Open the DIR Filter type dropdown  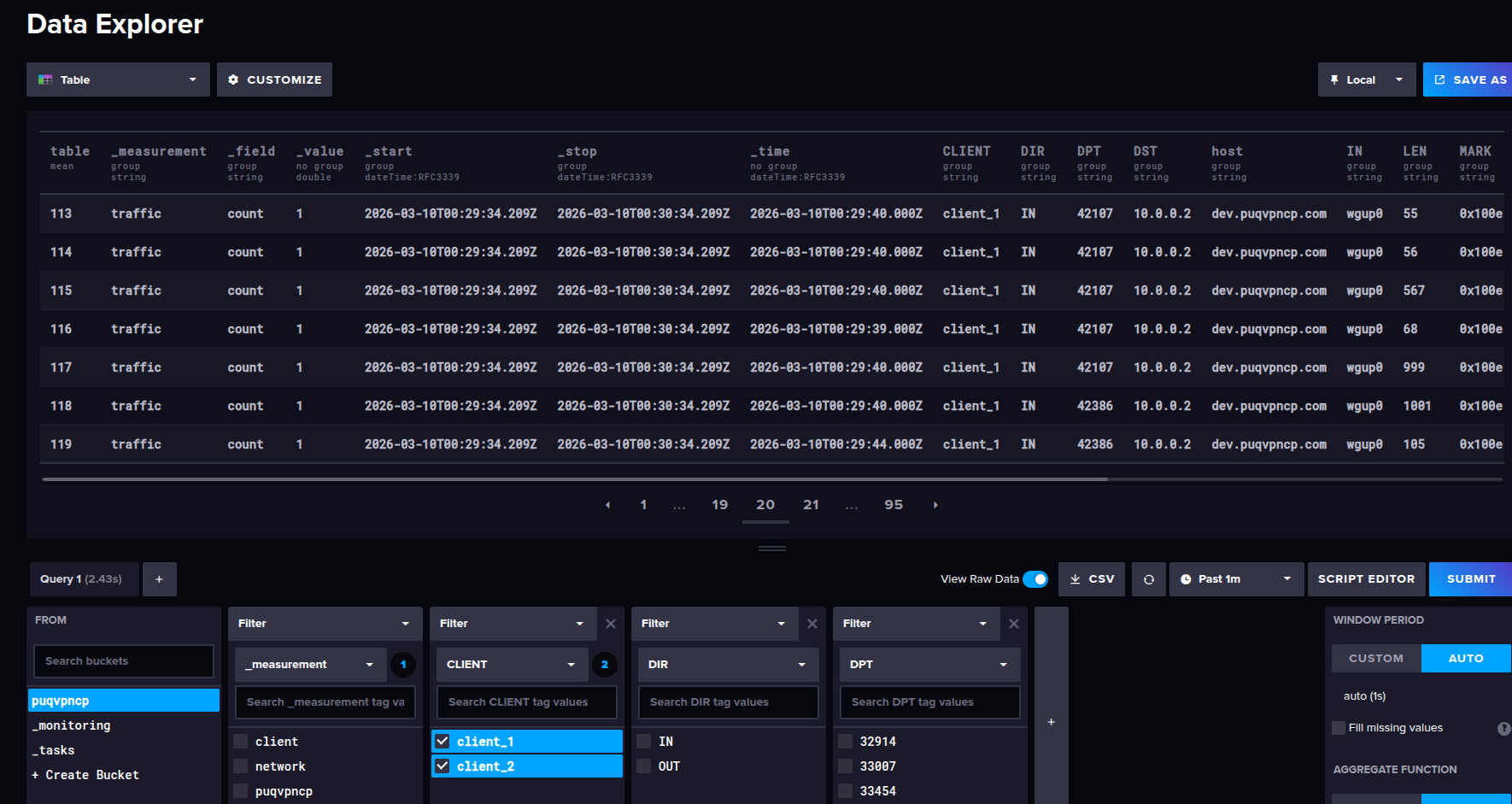coord(713,624)
